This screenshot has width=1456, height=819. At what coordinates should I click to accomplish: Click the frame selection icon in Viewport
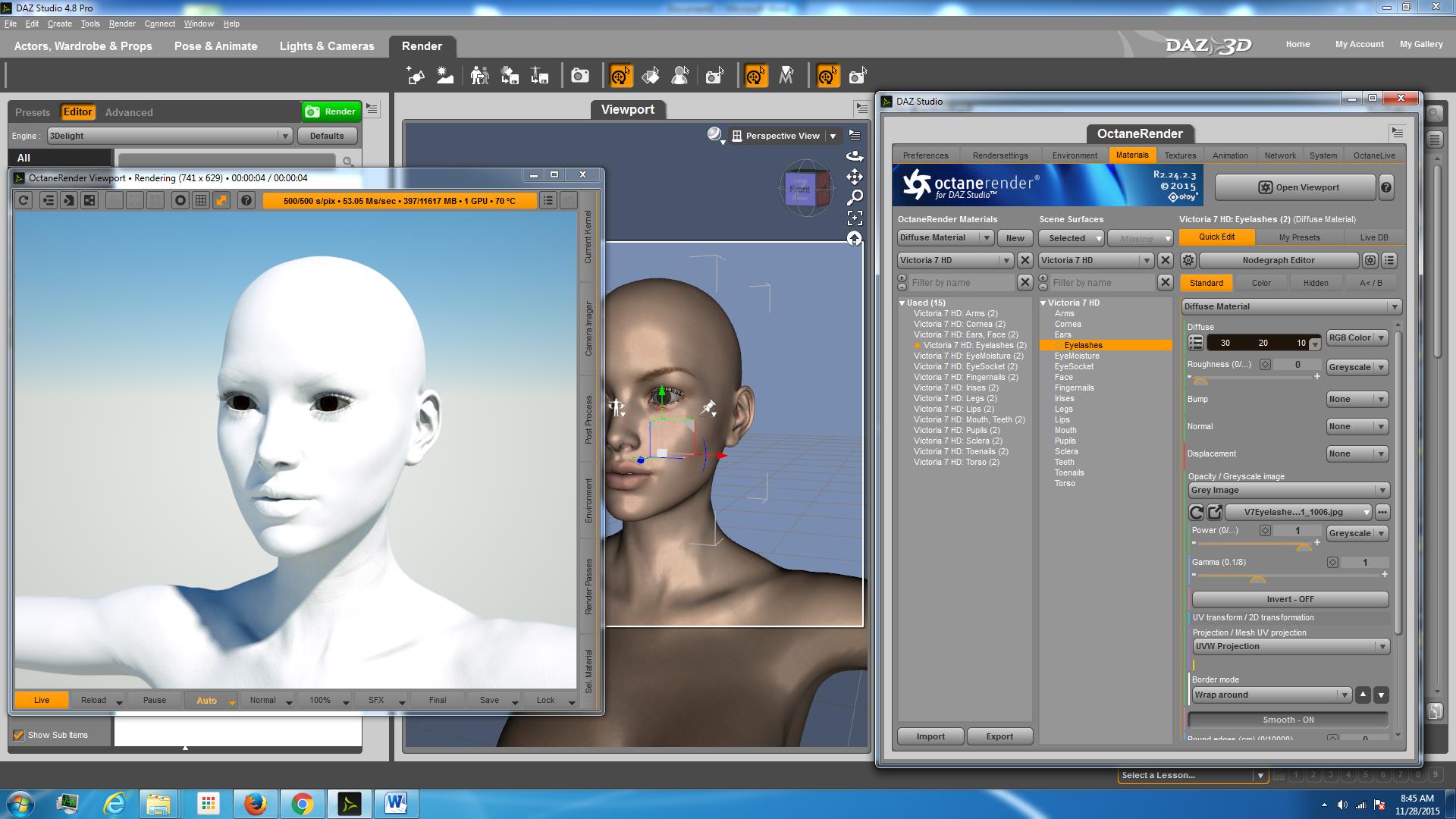(855, 218)
